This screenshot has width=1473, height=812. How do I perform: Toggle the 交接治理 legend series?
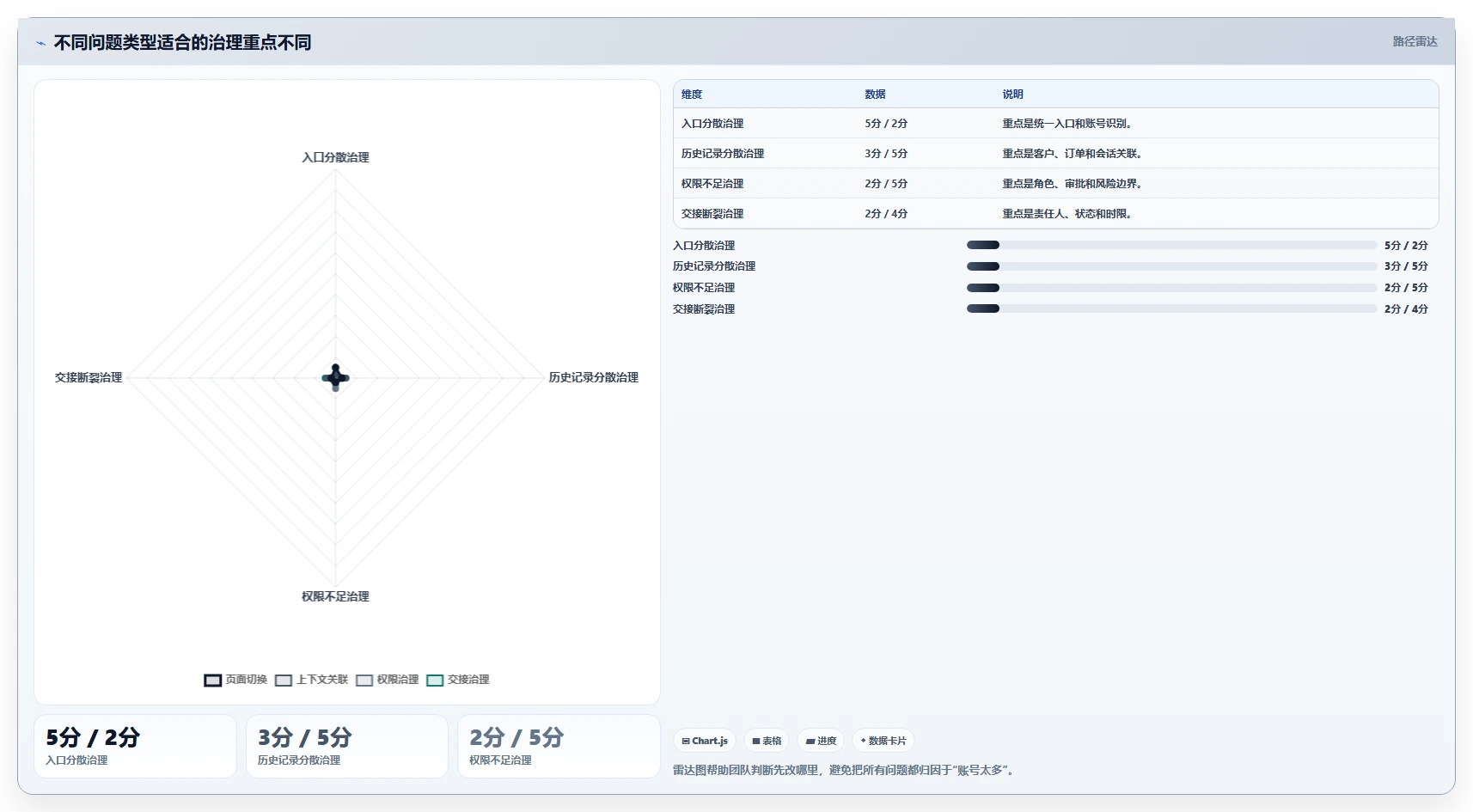click(458, 680)
